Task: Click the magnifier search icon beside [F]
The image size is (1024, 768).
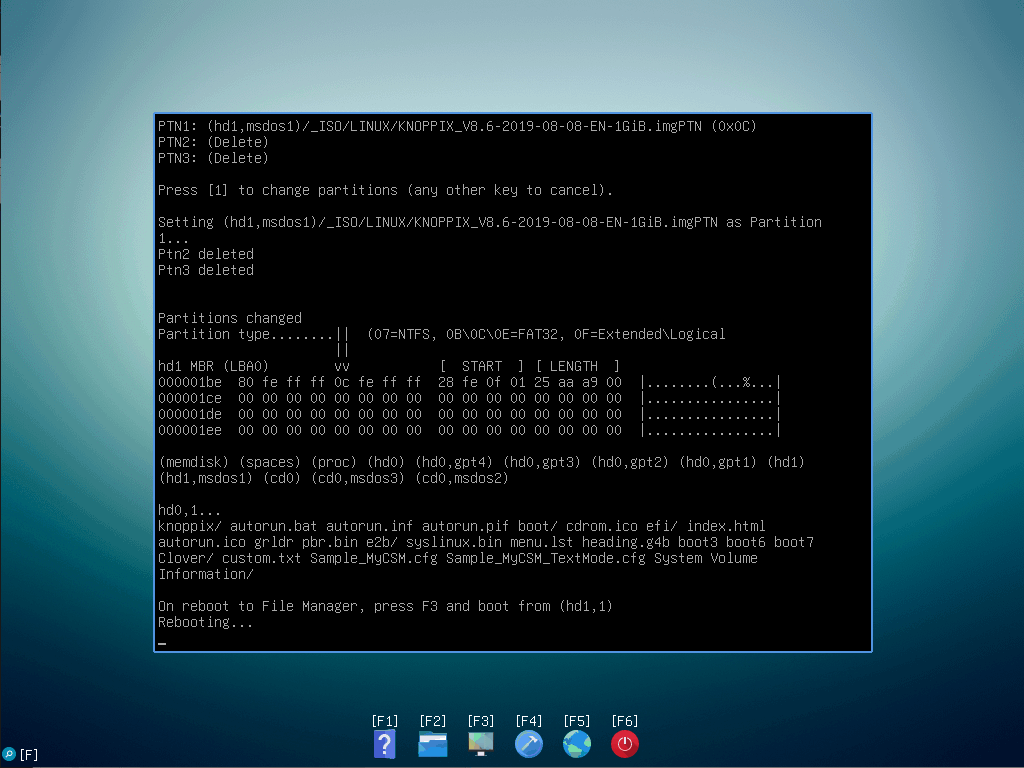Action: [8, 754]
